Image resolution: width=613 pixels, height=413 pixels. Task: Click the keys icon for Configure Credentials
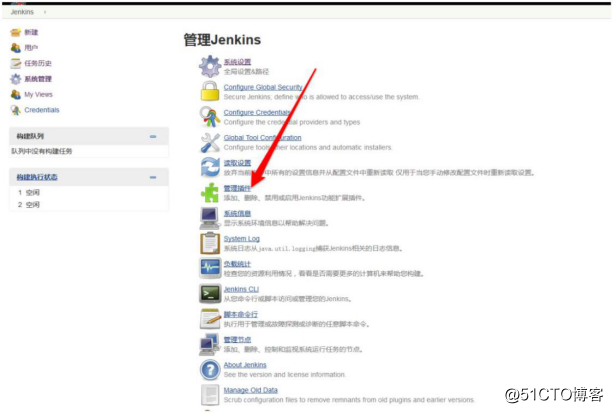click(210, 117)
